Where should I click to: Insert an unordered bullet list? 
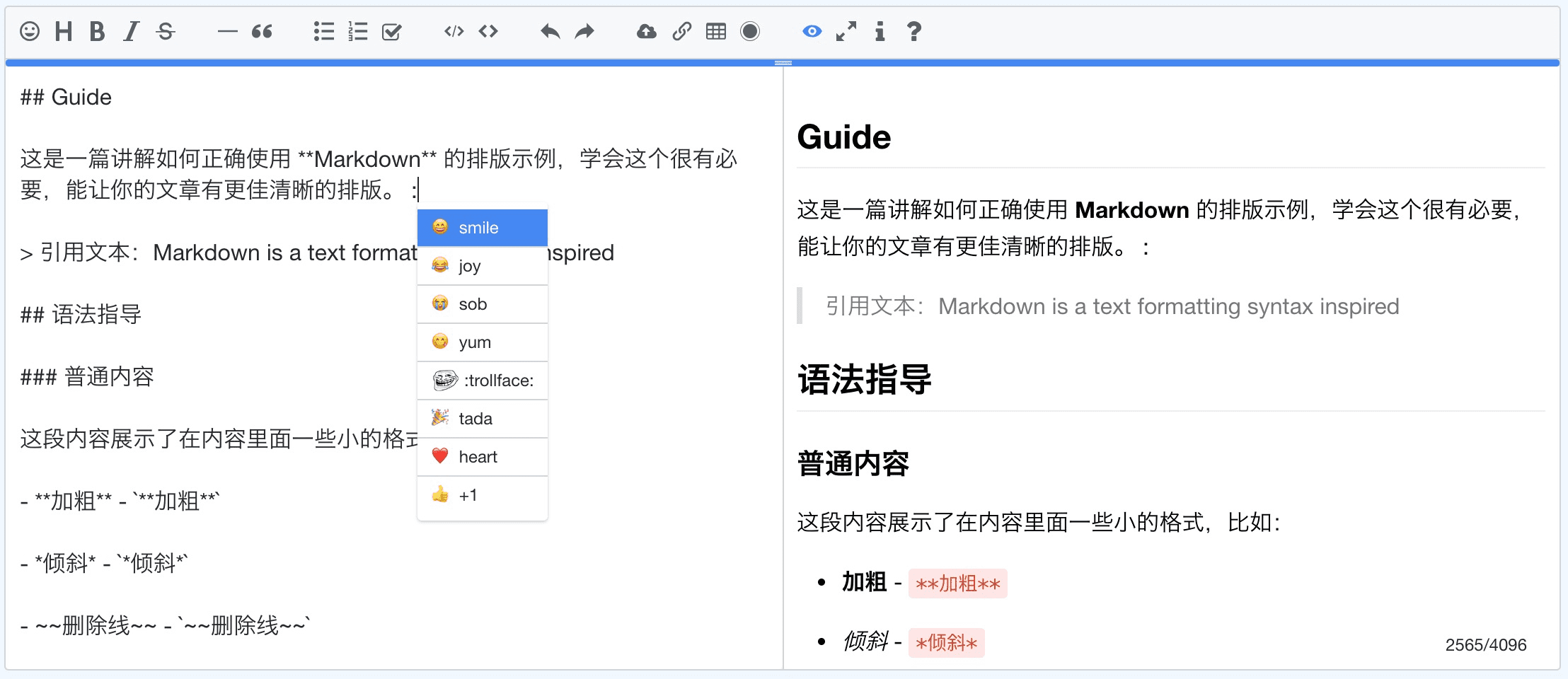tap(323, 31)
